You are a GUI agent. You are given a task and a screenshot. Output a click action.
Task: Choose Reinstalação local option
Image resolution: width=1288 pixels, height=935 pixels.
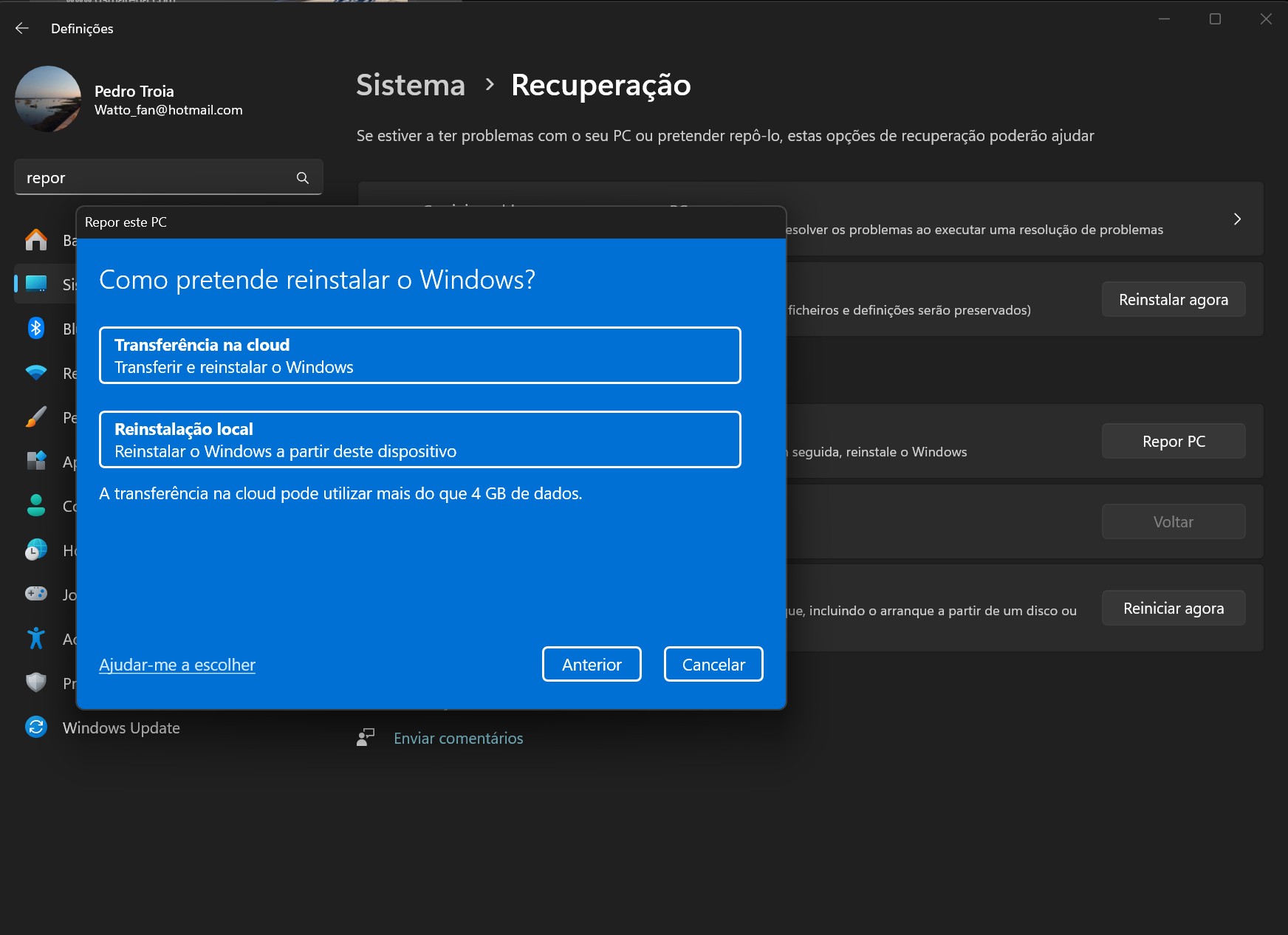tap(419, 439)
